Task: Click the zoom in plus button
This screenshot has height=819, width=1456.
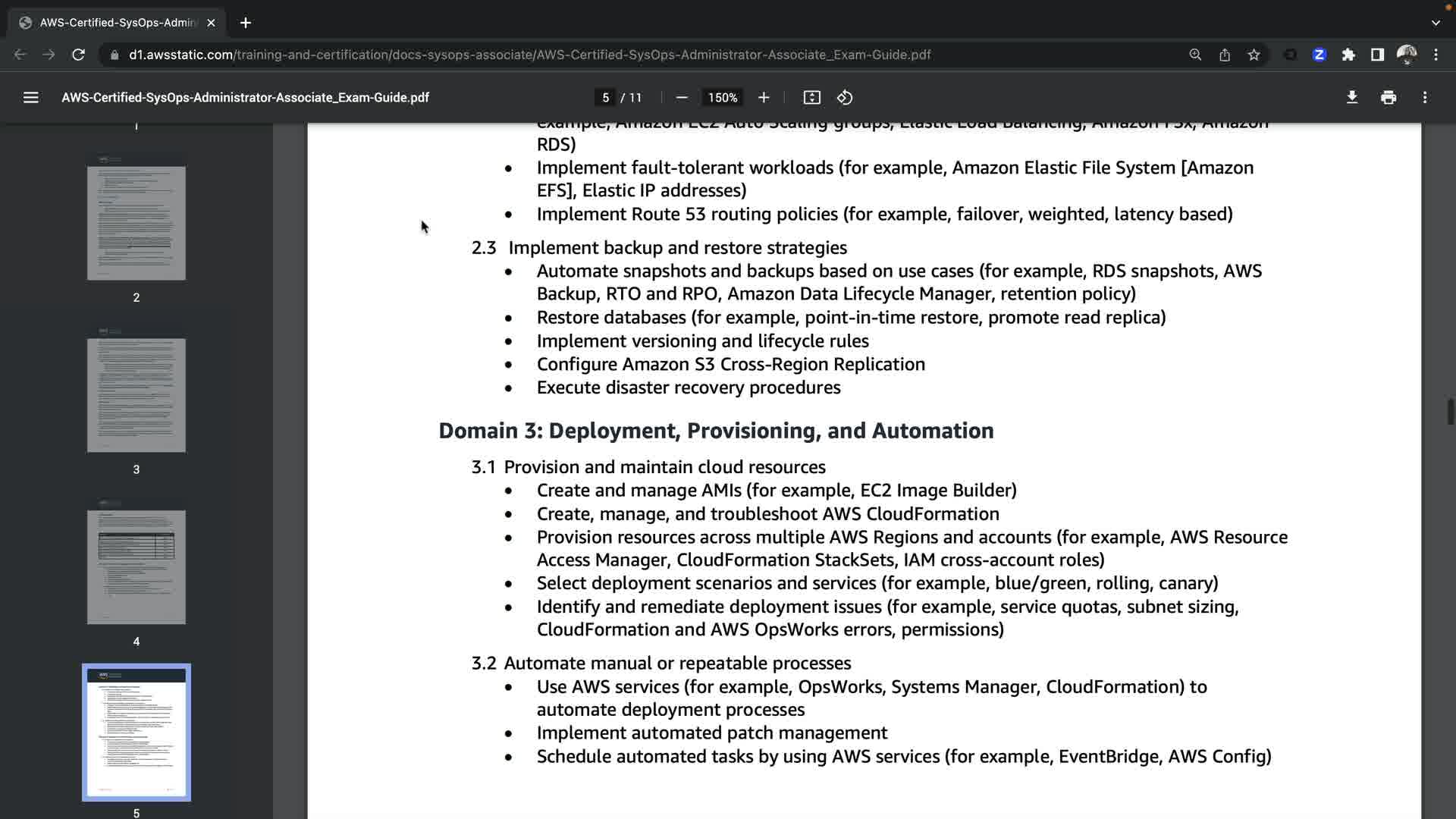Action: pos(764,97)
